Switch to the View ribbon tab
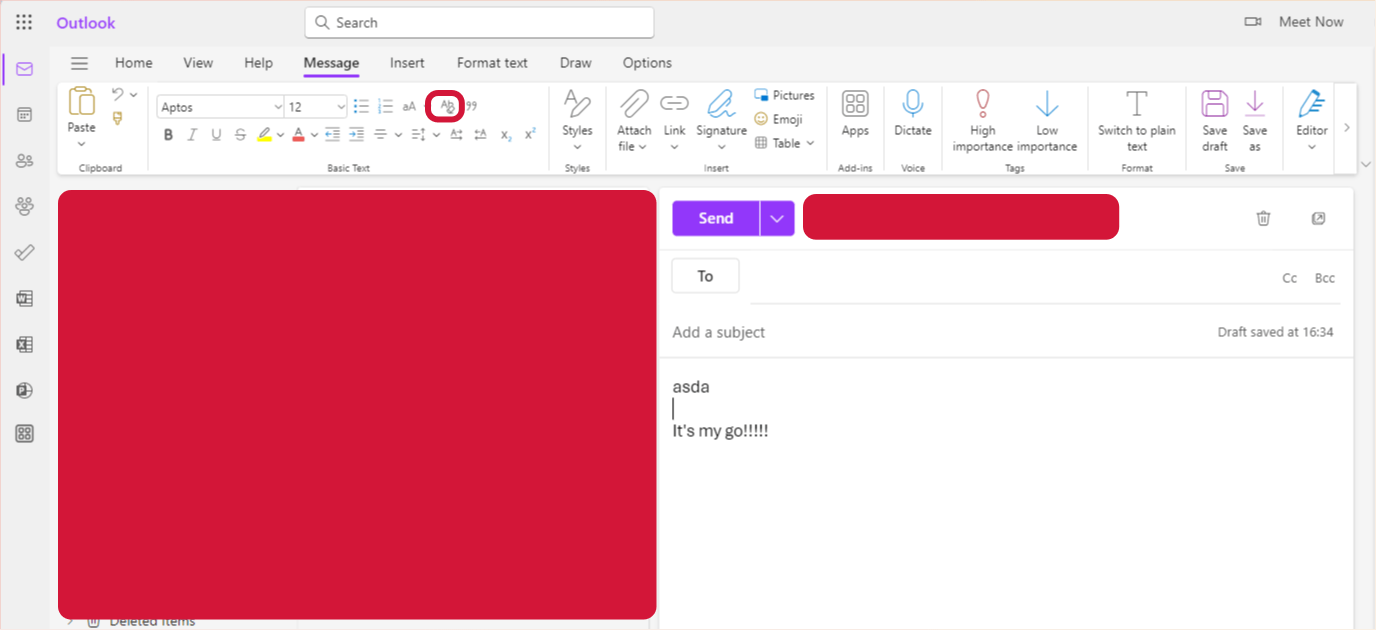The height and width of the screenshot is (630, 1376). click(x=198, y=63)
